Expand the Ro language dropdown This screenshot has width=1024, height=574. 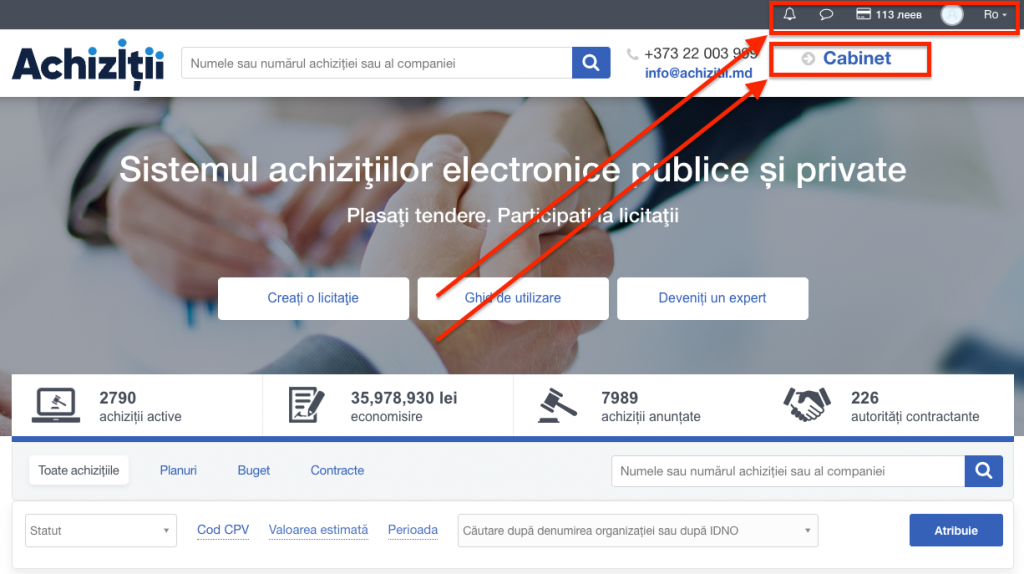pos(994,15)
